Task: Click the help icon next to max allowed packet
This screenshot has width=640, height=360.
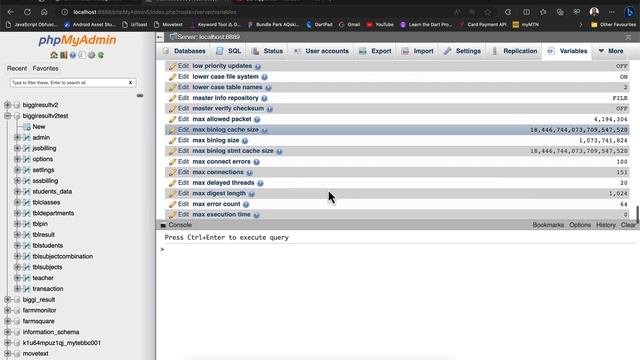Action: coord(257,120)
